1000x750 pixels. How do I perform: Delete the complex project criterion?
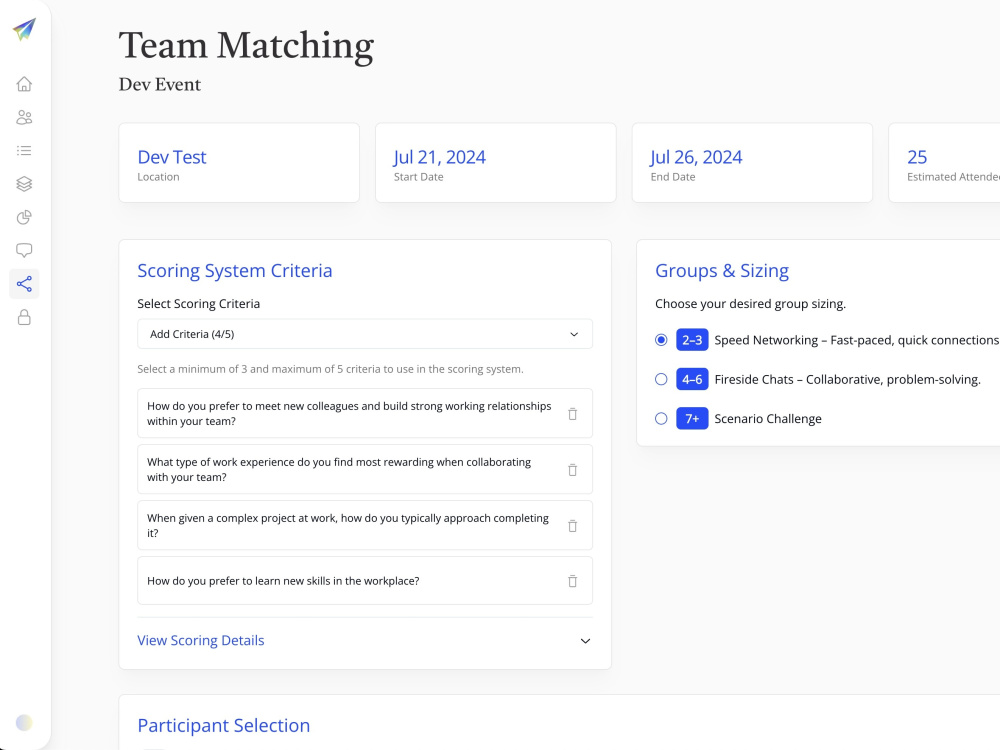point(573,526)
